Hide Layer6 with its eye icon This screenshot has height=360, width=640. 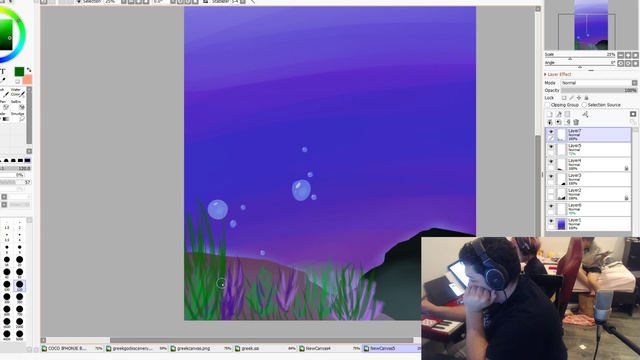click(x=551, y=206)
